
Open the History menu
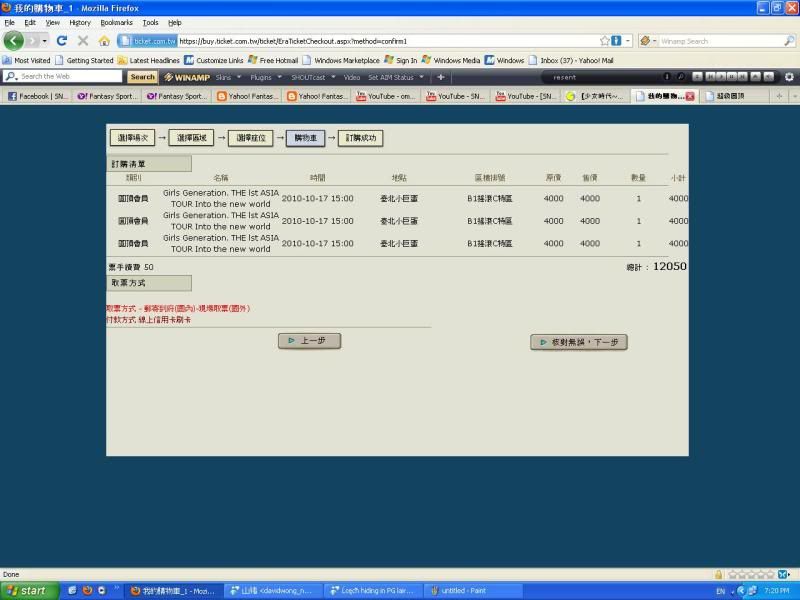coord(80,22)
